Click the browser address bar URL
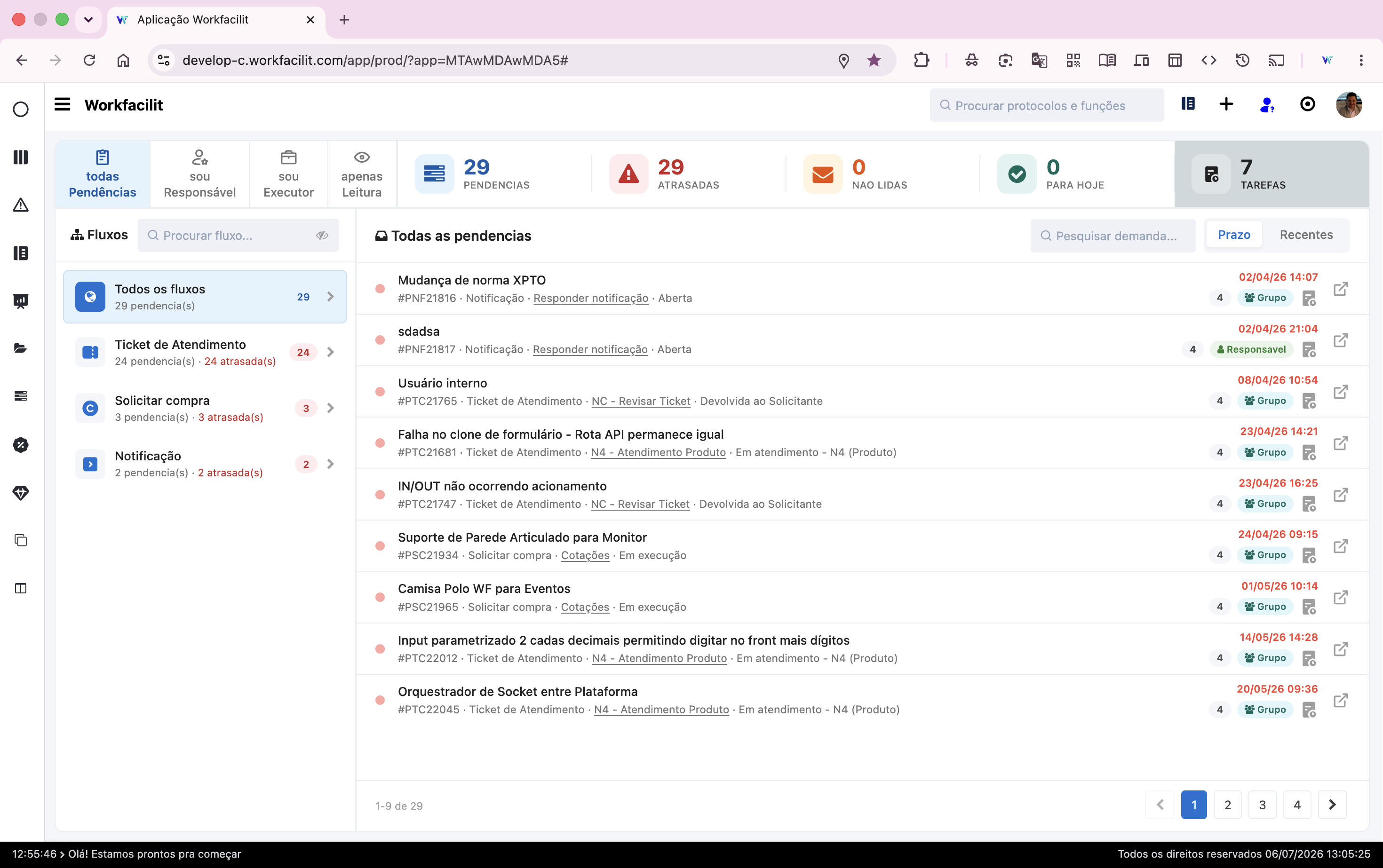The height and width of the screenshot is (868, 1383). (375, 60)
